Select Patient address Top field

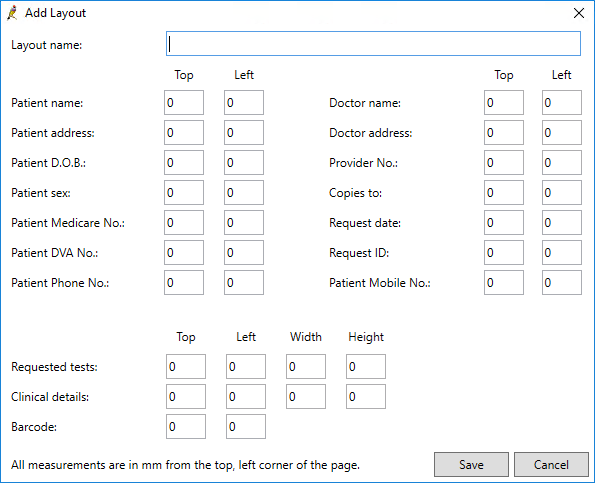184,132
